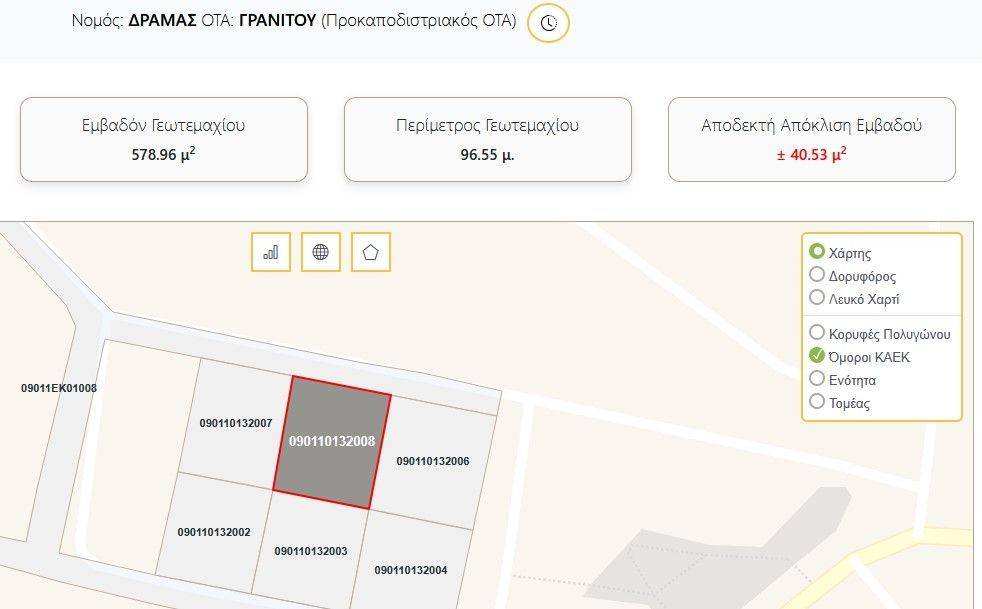The height and width of the screenshot is (609, 982).
Task: Select parcel 090110132002 on map
Action: (x=214, y=533)
